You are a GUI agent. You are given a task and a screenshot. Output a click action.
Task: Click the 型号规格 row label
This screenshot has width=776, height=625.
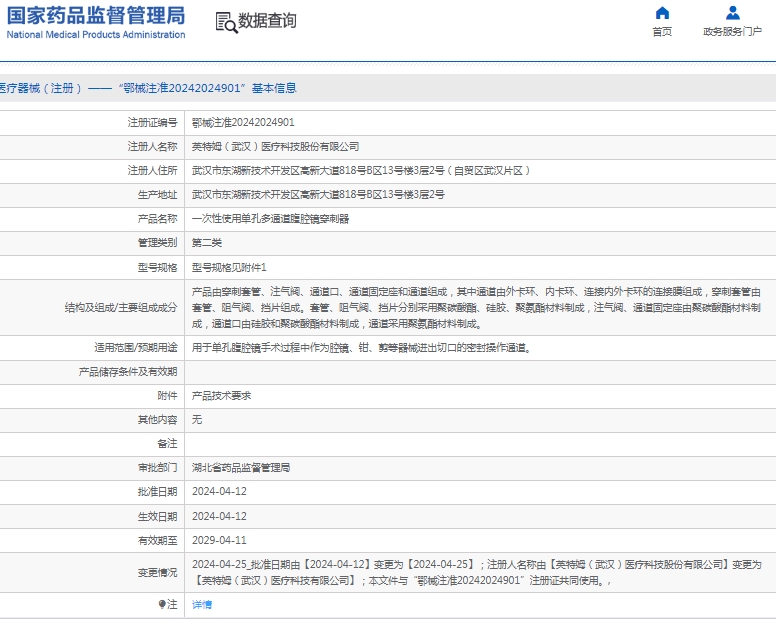pyautogui.click(x=157, y=268)
